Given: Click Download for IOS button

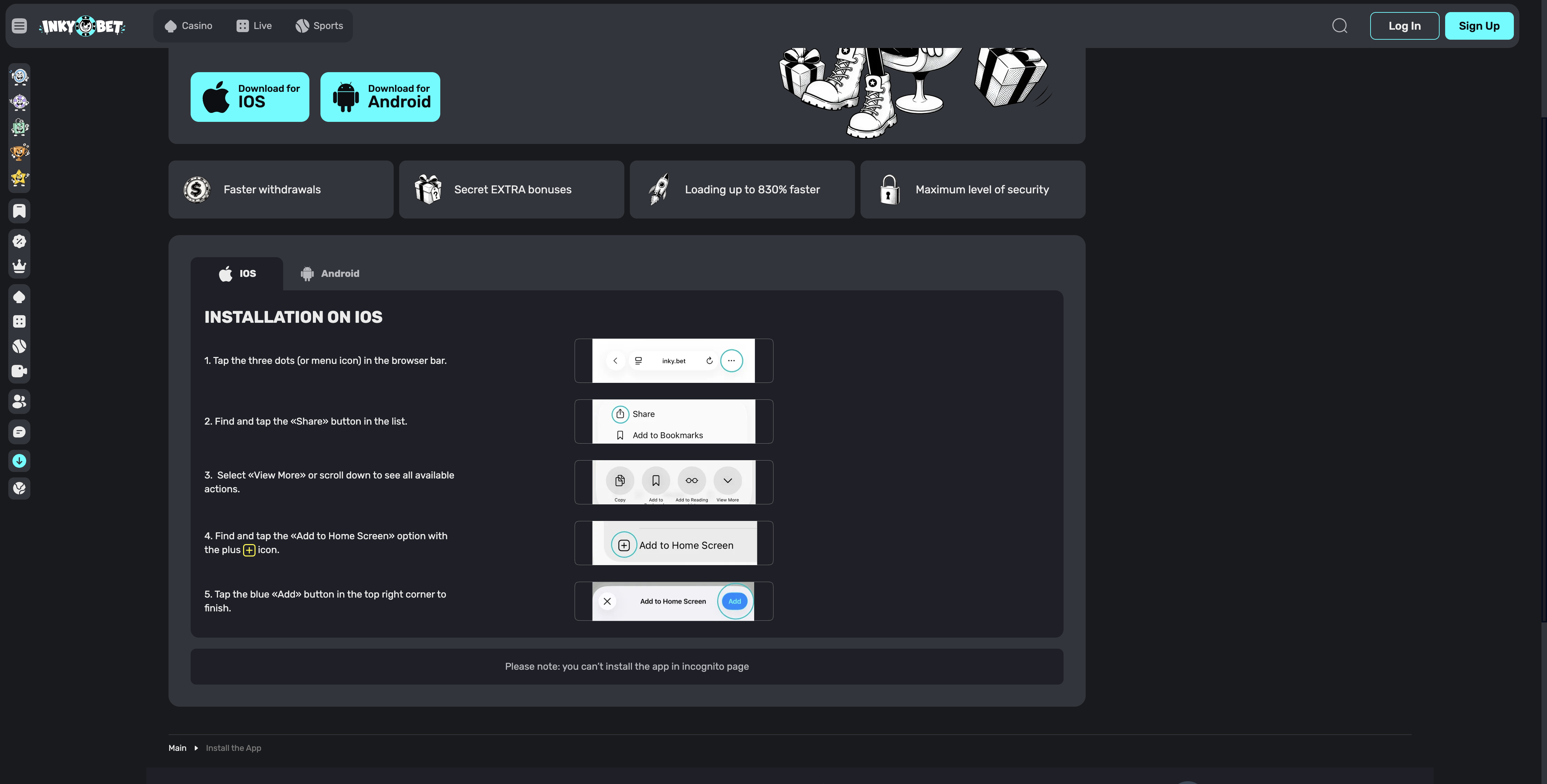Looking at the screenshot, I should point(250,97).
